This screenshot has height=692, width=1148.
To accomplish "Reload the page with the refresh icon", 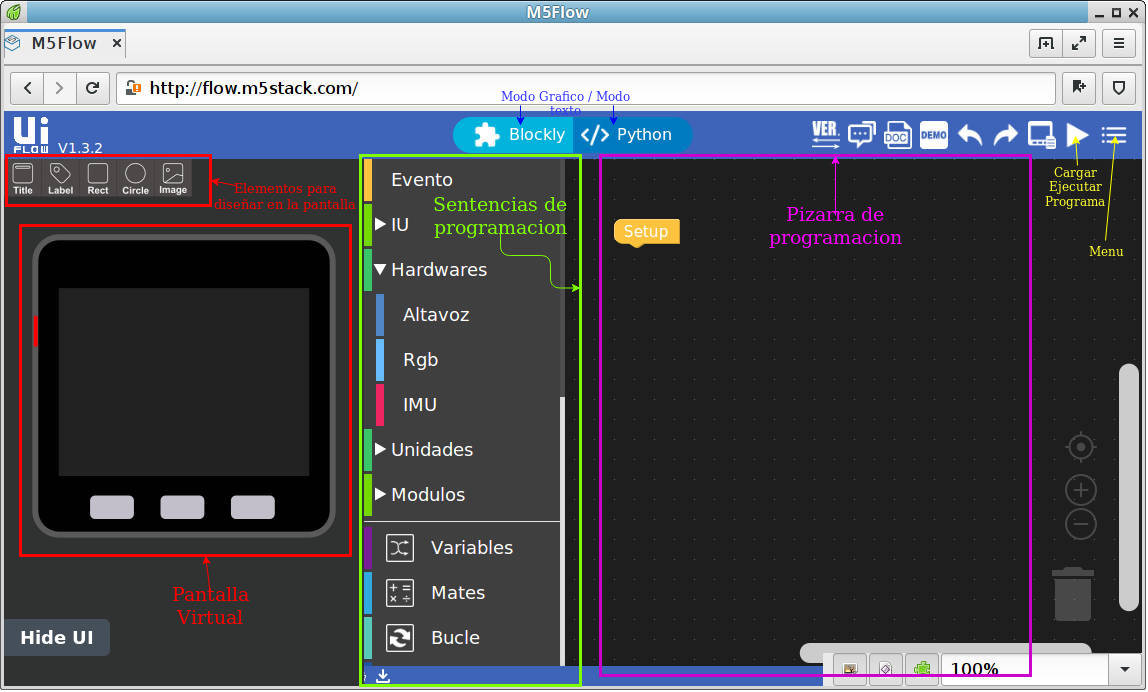I will (92, 88).
